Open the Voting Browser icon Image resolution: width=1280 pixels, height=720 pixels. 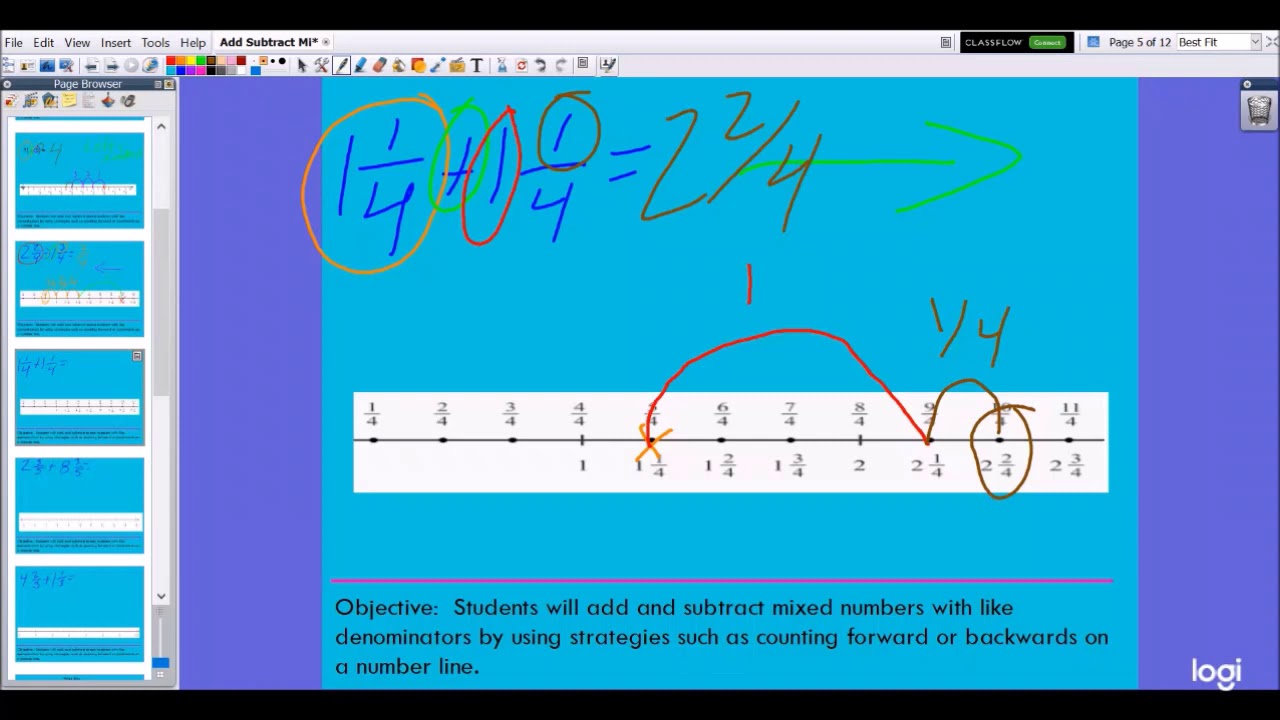tap(128, 101)
